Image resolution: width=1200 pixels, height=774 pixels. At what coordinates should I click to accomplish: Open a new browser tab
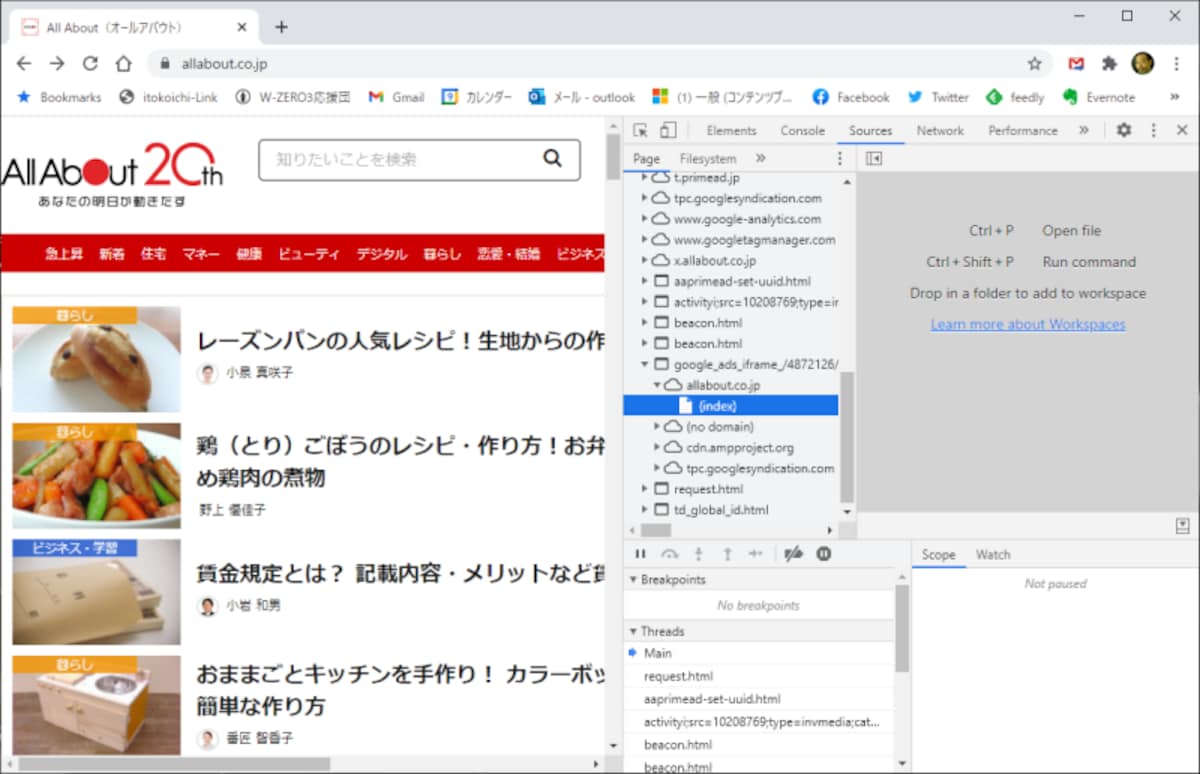281,27
